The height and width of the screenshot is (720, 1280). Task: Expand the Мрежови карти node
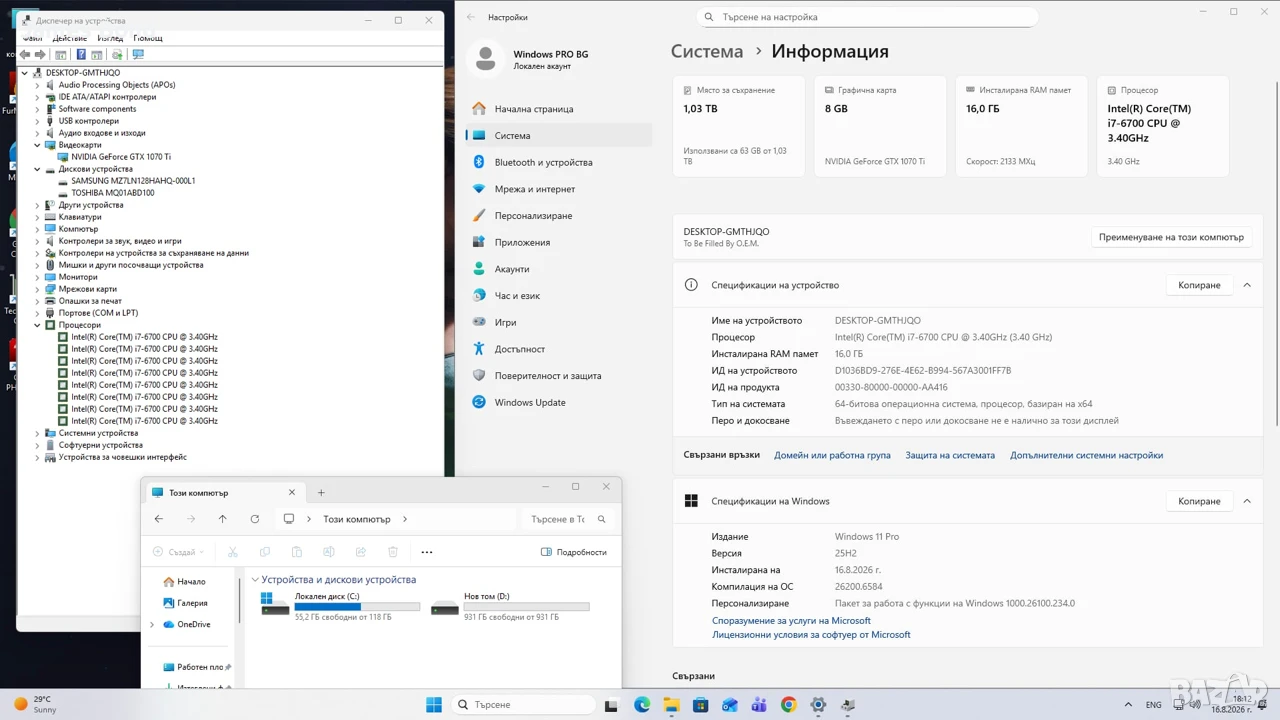(38, 289)
